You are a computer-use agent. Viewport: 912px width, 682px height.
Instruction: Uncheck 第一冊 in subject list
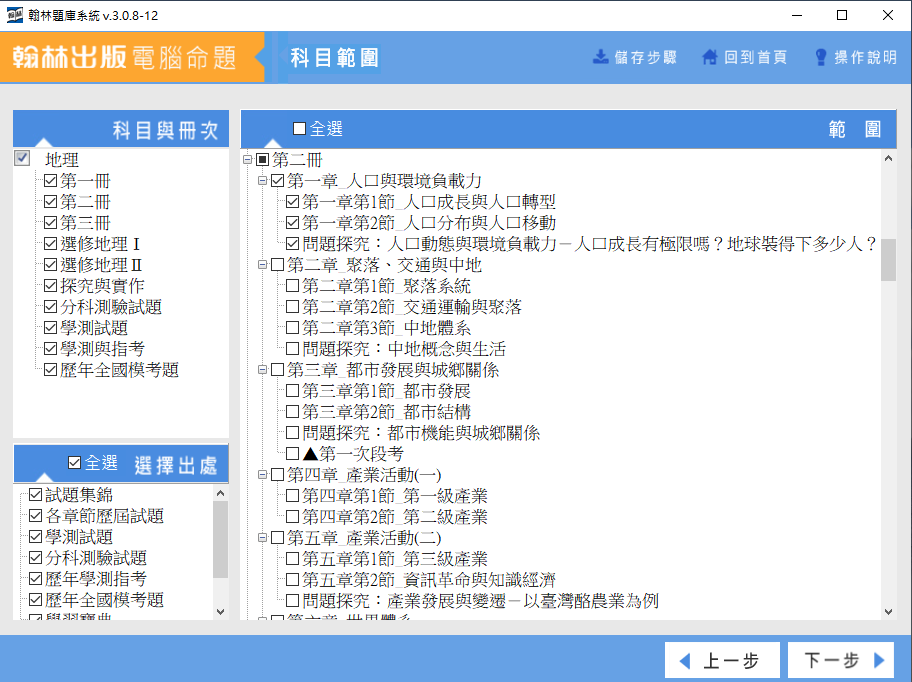[x=51, y=181]
